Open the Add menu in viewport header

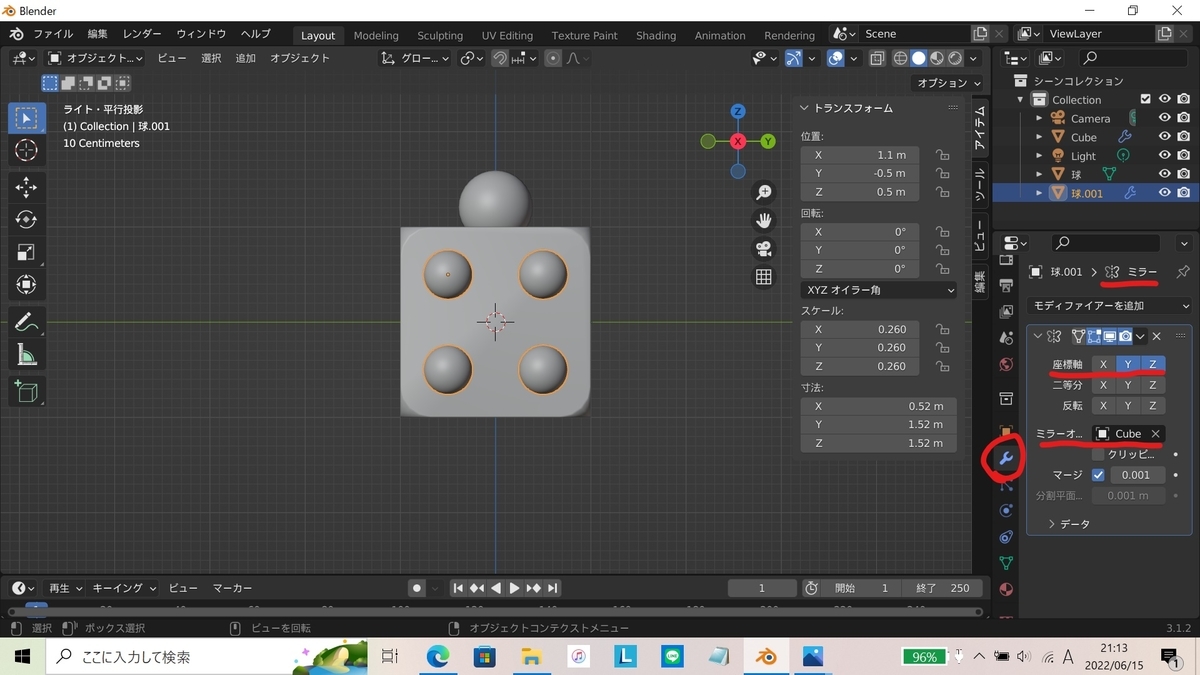point(246,59)
